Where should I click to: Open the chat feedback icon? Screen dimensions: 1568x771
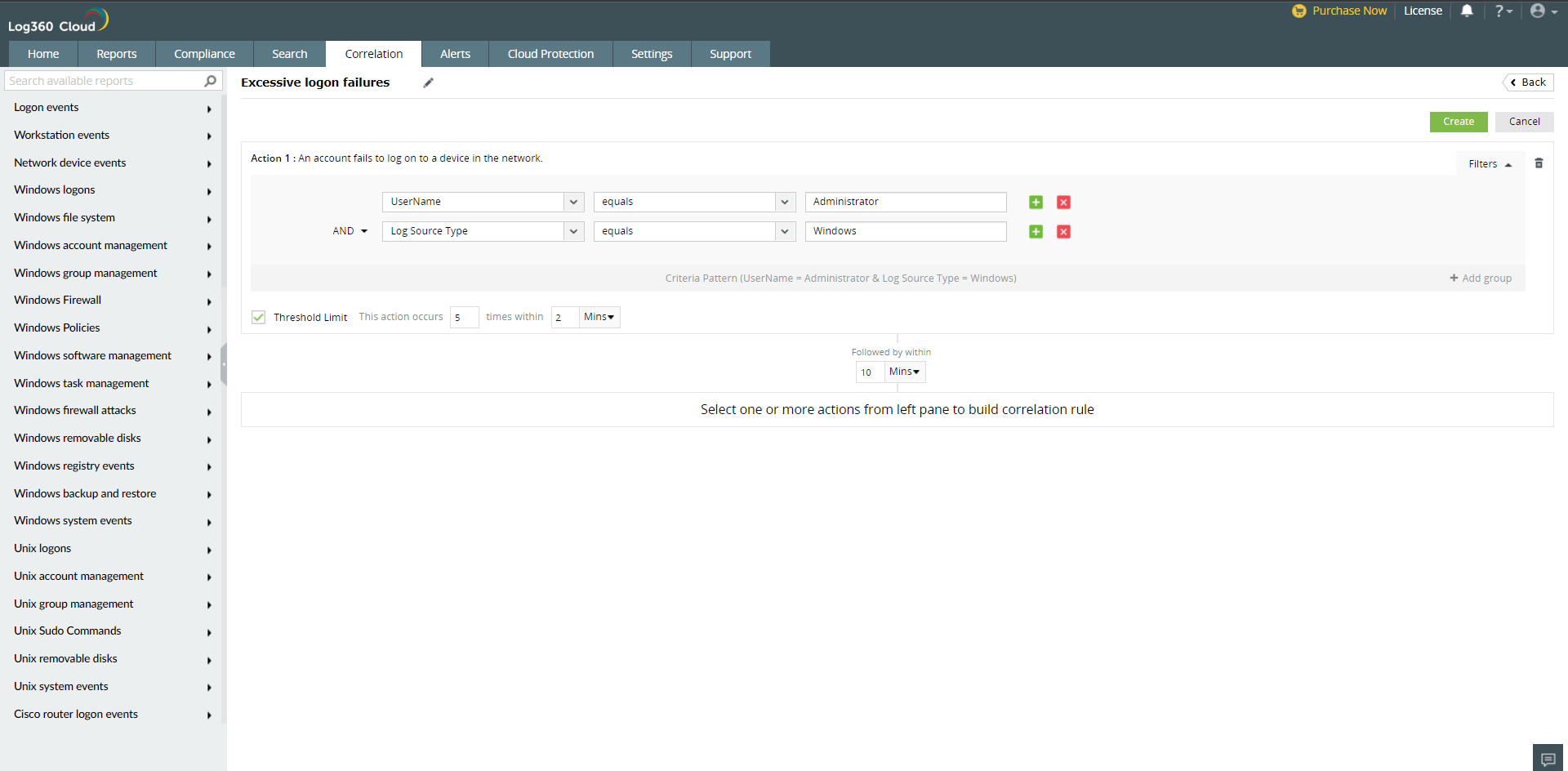(x=1548, y=759)
